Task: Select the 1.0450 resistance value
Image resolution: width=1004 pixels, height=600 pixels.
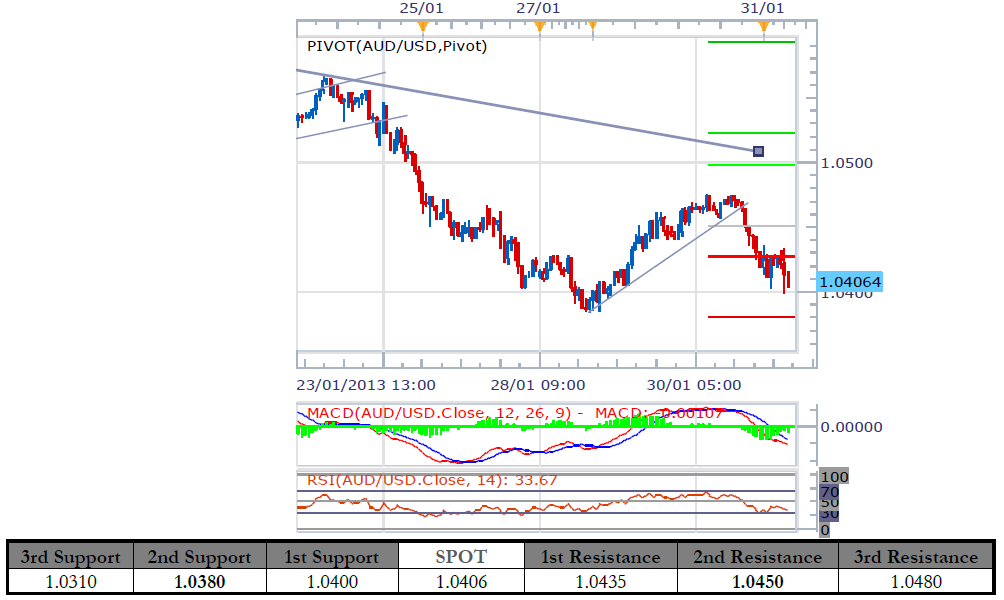Action: click(x=757, y=581)
